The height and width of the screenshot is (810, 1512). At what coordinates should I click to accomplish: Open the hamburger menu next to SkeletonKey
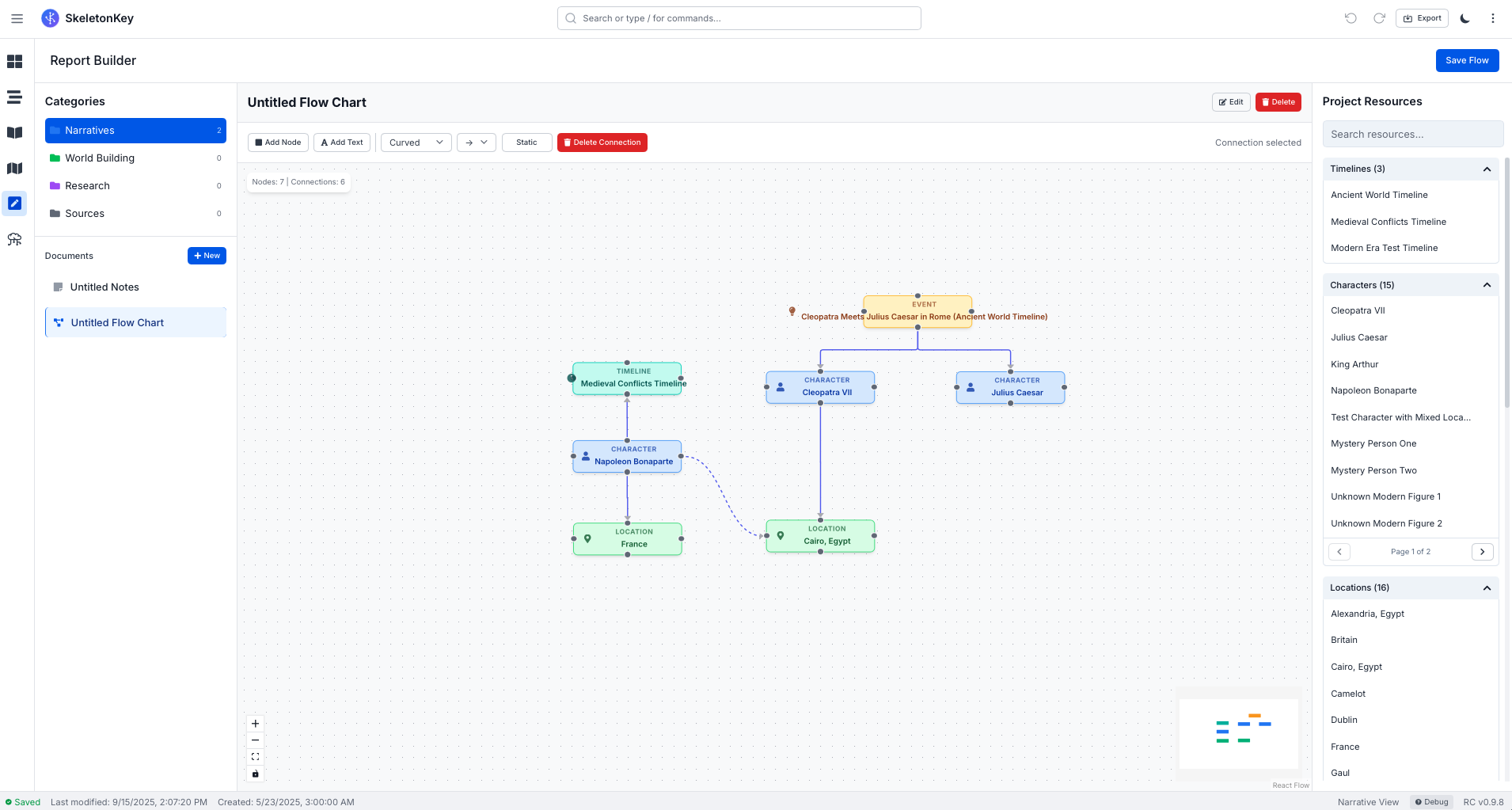(x=17, y=17)
